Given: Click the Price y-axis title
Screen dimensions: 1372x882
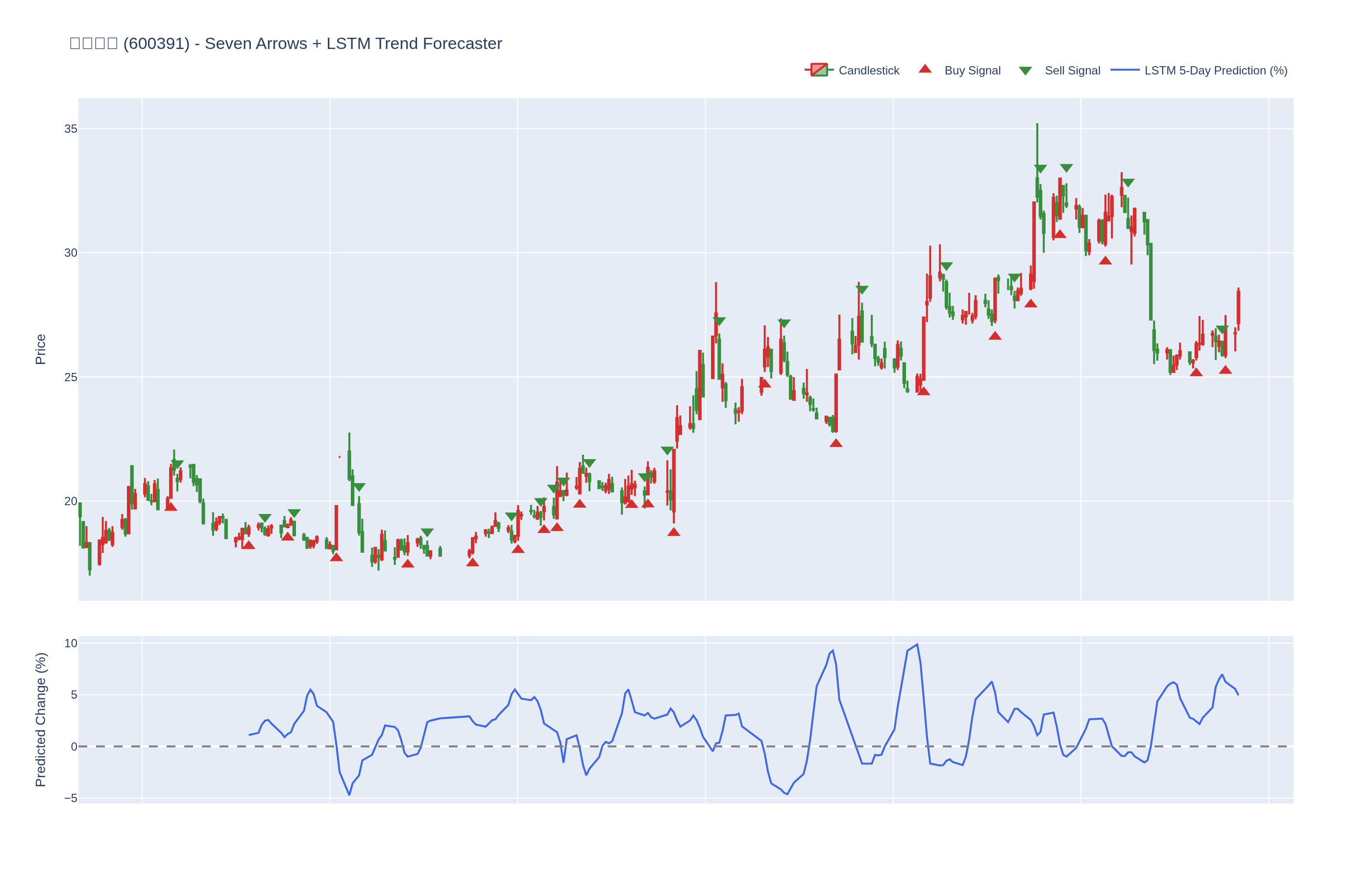Looking at the screenshot, I should [x=40, y=349].
